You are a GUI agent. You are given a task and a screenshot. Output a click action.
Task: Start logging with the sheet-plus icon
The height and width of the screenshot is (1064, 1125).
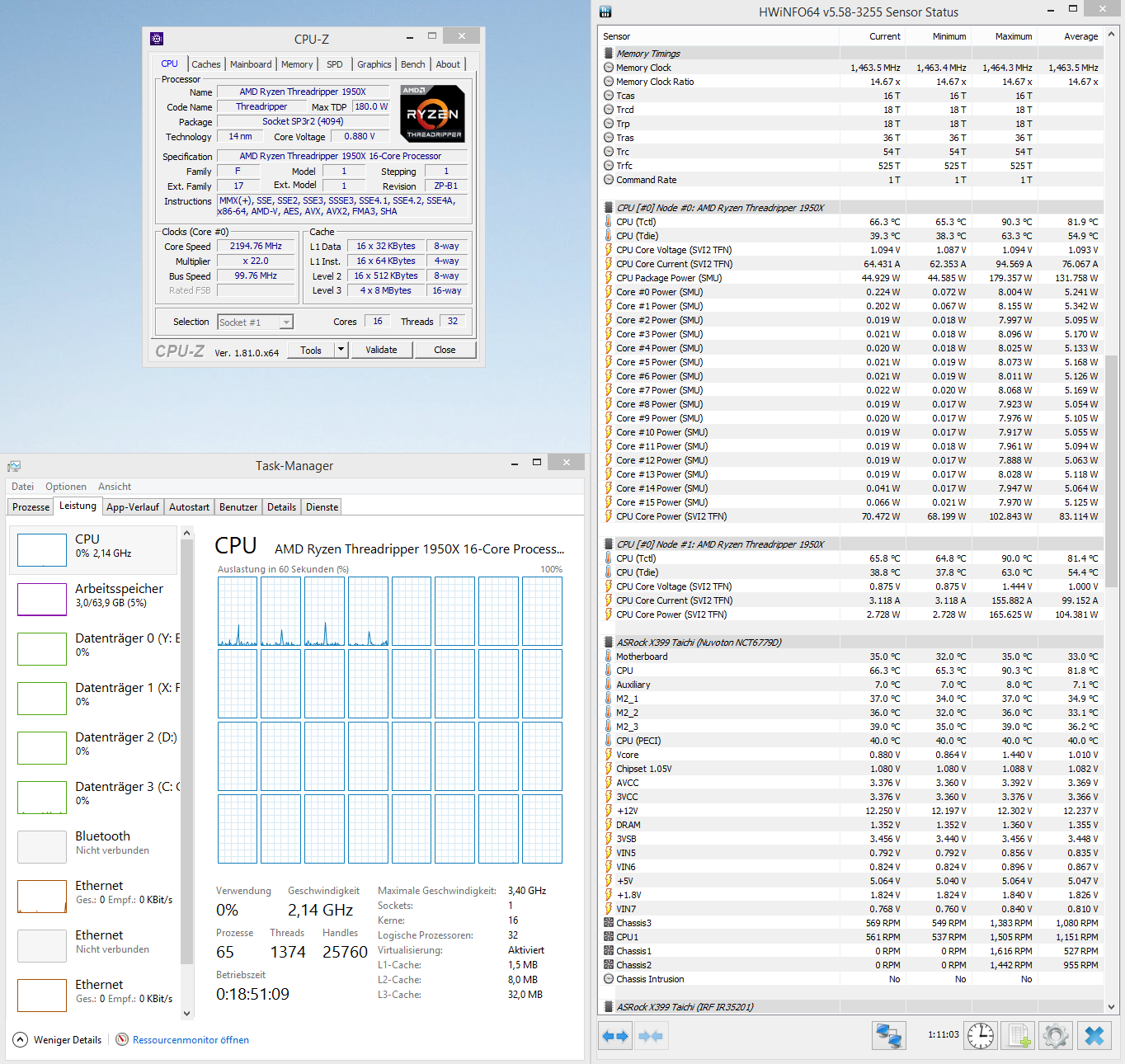[x=1018, y=1035]
